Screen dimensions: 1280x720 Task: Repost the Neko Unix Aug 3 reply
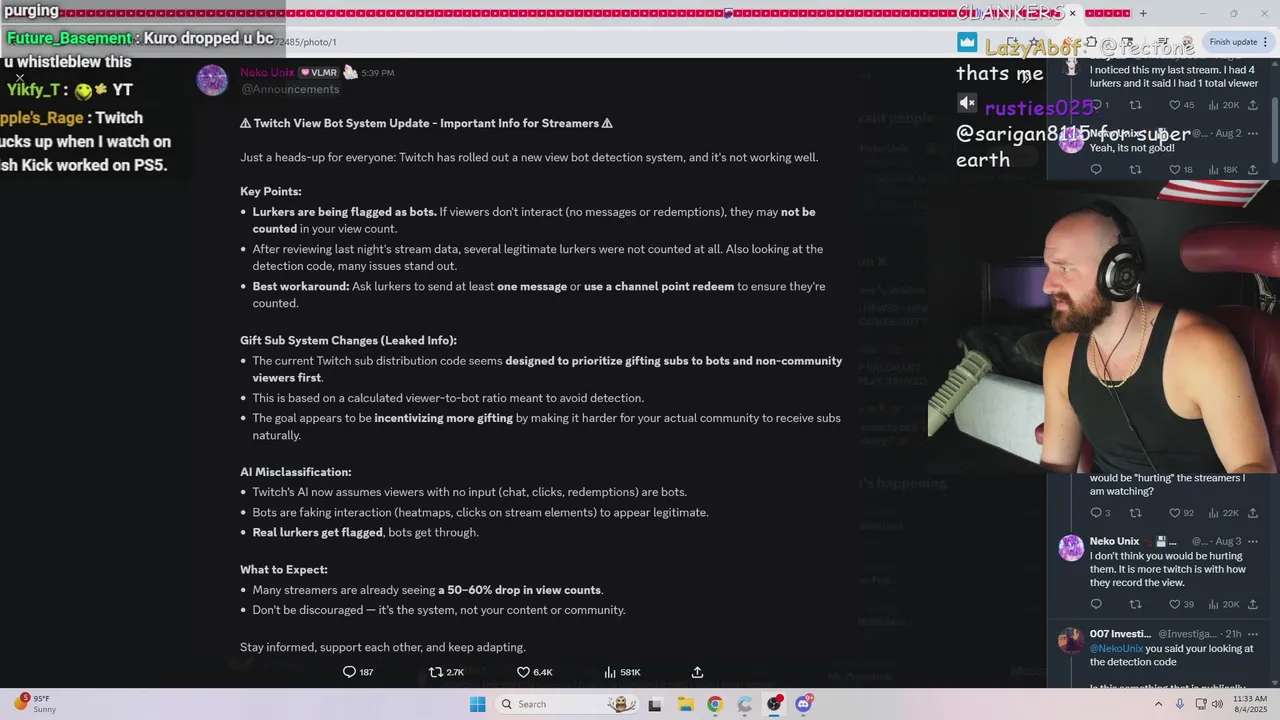pos(1135,604)
